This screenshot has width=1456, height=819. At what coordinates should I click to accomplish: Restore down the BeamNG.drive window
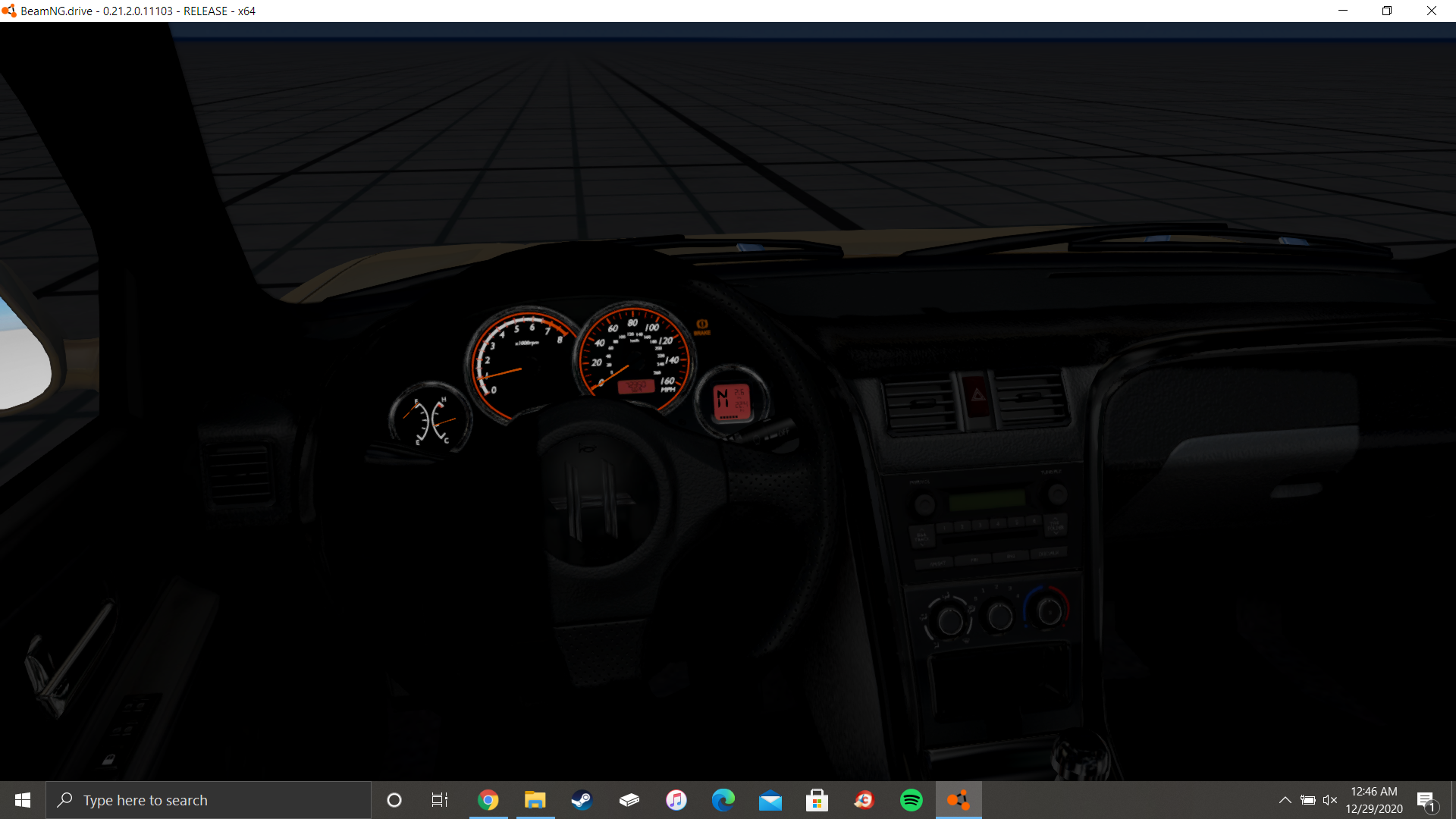click(x=1387, y=11)
